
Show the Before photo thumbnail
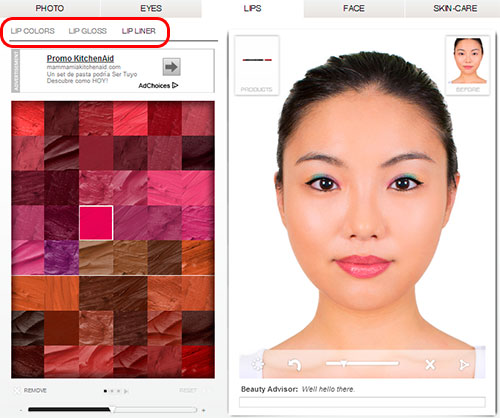pos(468,65)
